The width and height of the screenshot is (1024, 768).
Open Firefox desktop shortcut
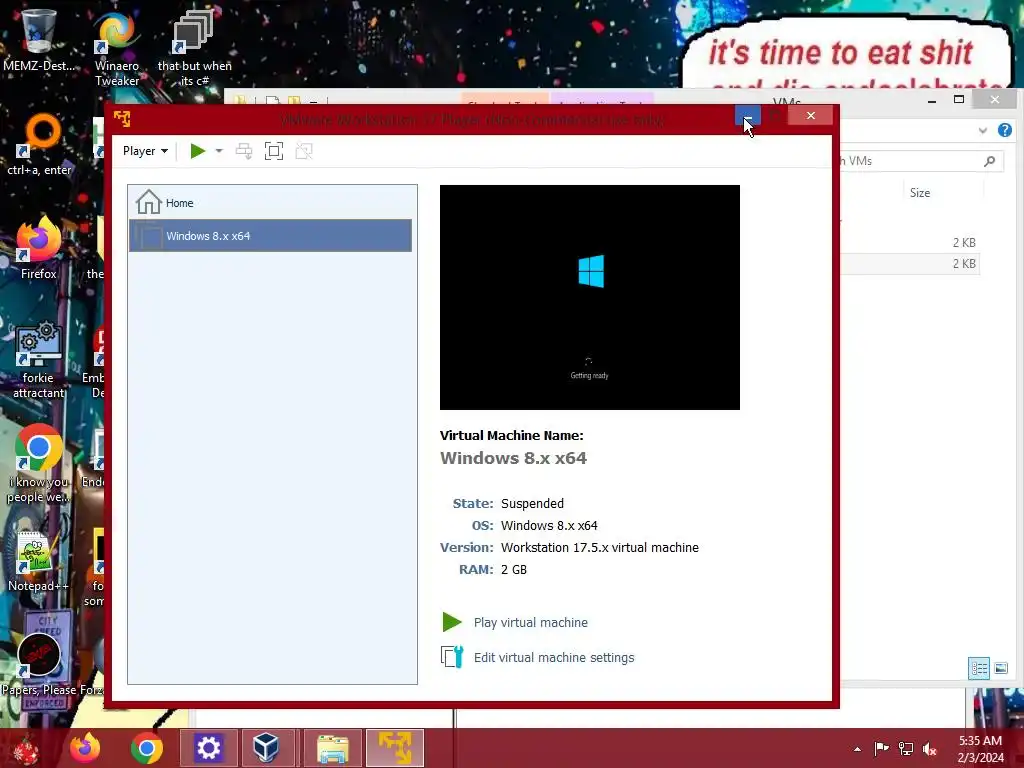pos(39,248)
